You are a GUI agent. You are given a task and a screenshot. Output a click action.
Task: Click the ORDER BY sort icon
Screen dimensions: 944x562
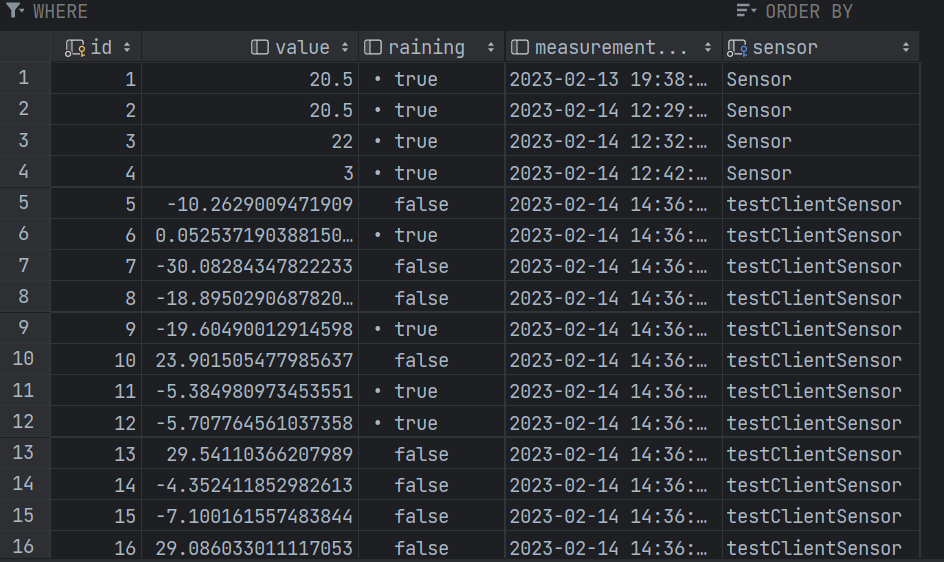coord(746,11)
